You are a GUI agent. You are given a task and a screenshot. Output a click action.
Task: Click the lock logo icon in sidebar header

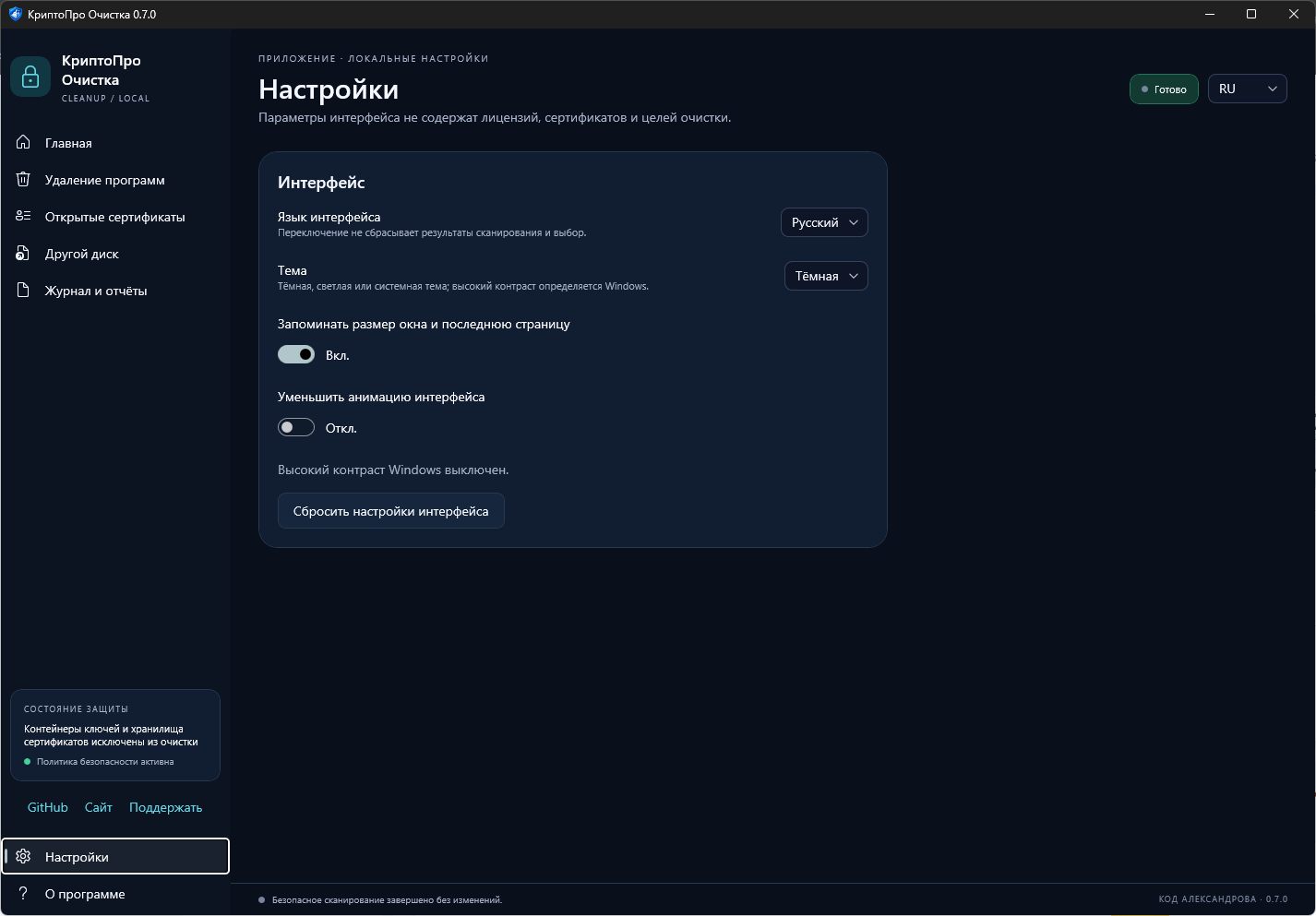pos(30,77)
